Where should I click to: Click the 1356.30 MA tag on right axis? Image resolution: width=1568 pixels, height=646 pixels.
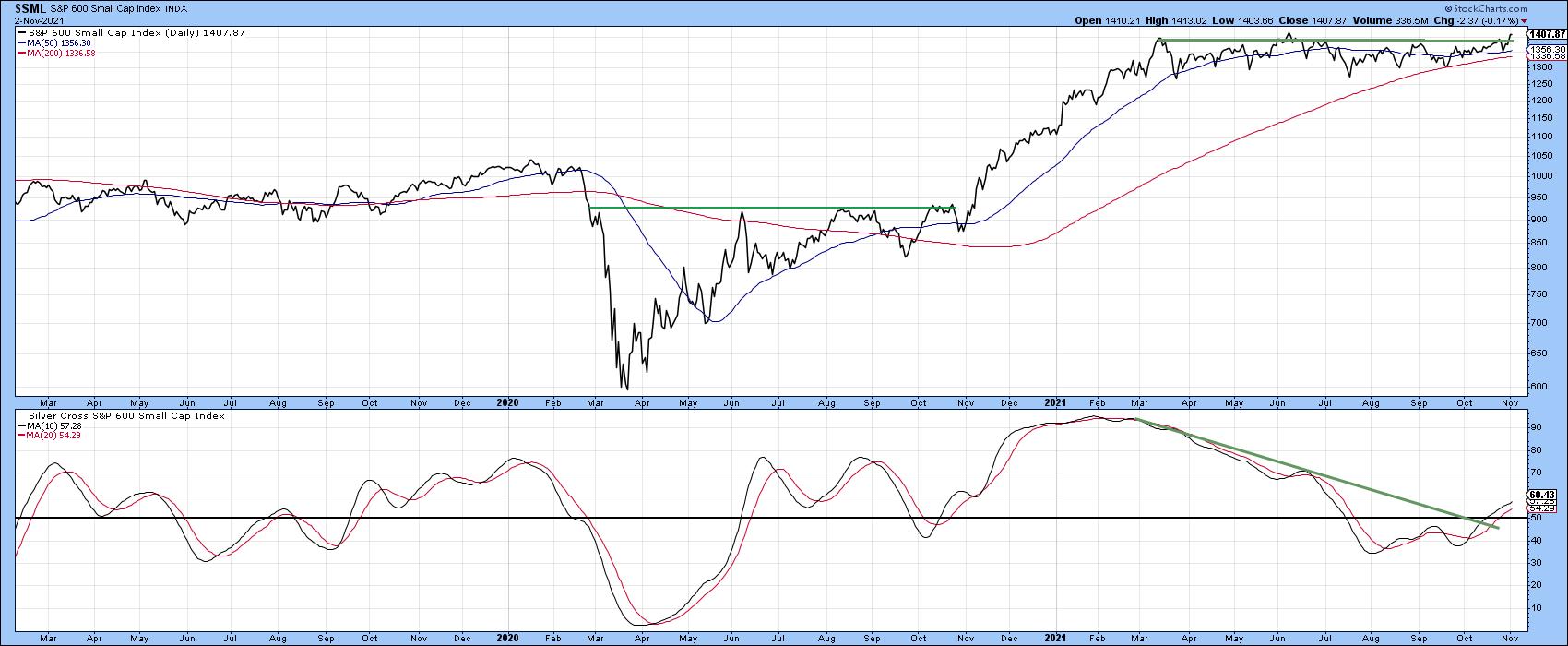1547,49
